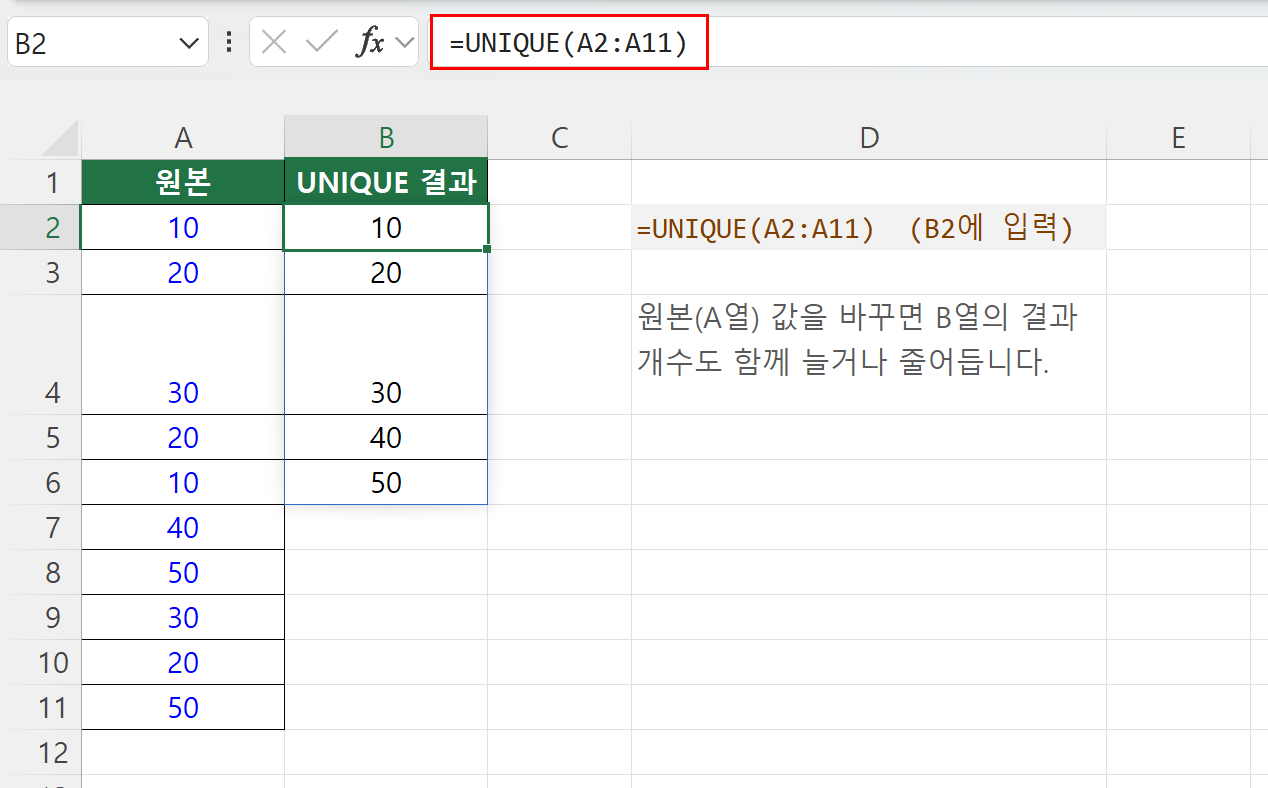1268x788 pixels.
Task: Select row 12 header
Action: (41, 752)
